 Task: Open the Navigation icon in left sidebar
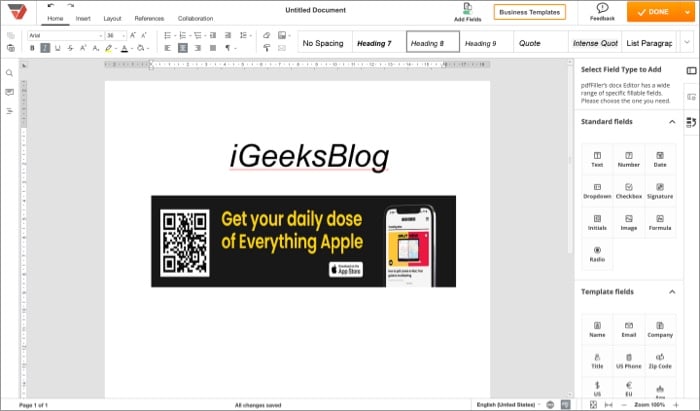9,111
